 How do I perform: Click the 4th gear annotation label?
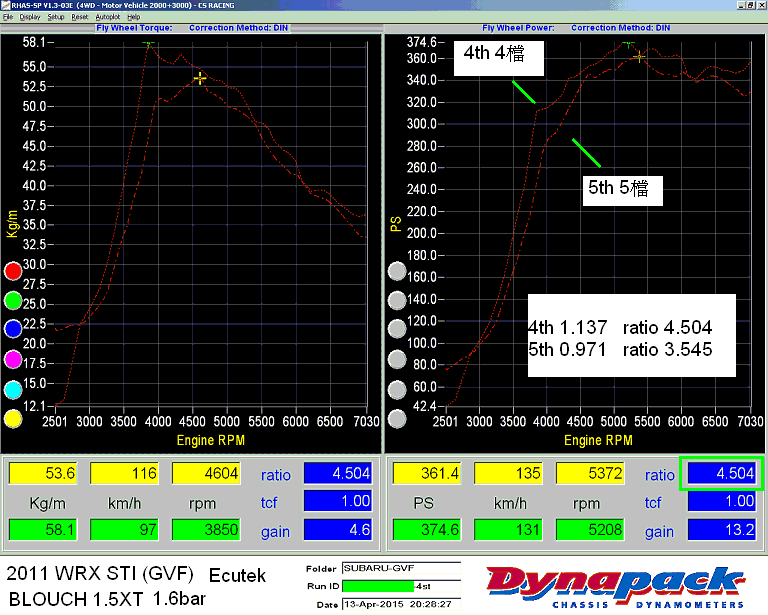pyautogui.click(x=499, y=58)
